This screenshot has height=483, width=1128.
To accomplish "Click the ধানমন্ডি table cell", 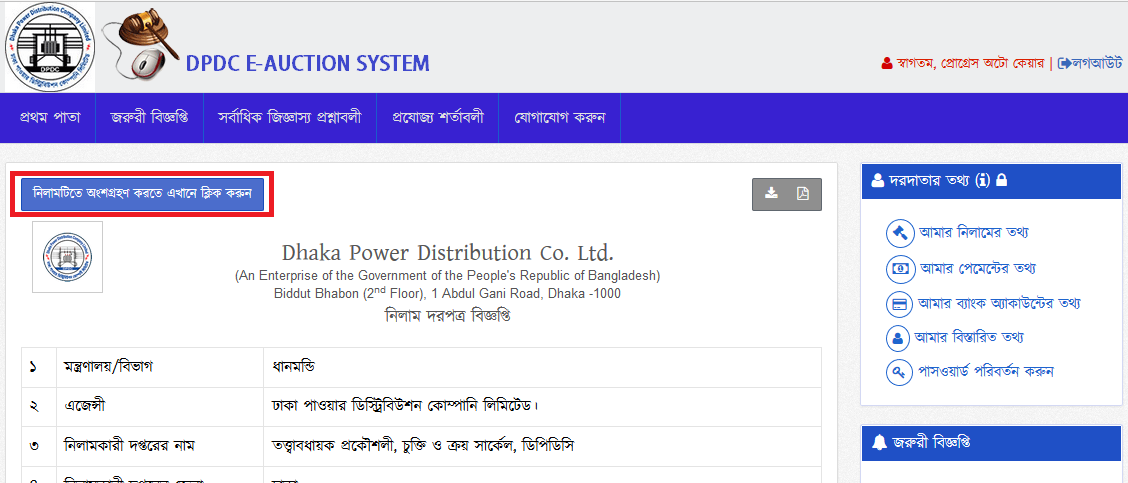I will click(542, 367).
